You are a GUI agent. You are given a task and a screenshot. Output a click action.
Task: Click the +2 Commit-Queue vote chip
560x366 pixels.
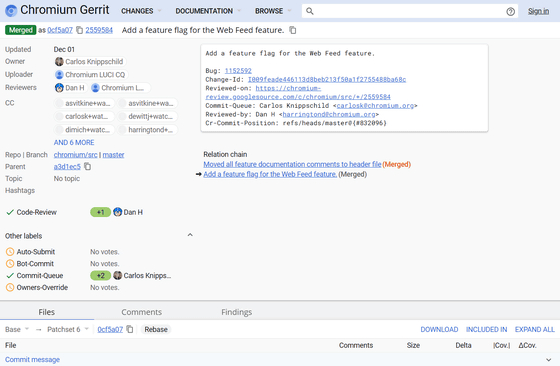click(100, 275)
